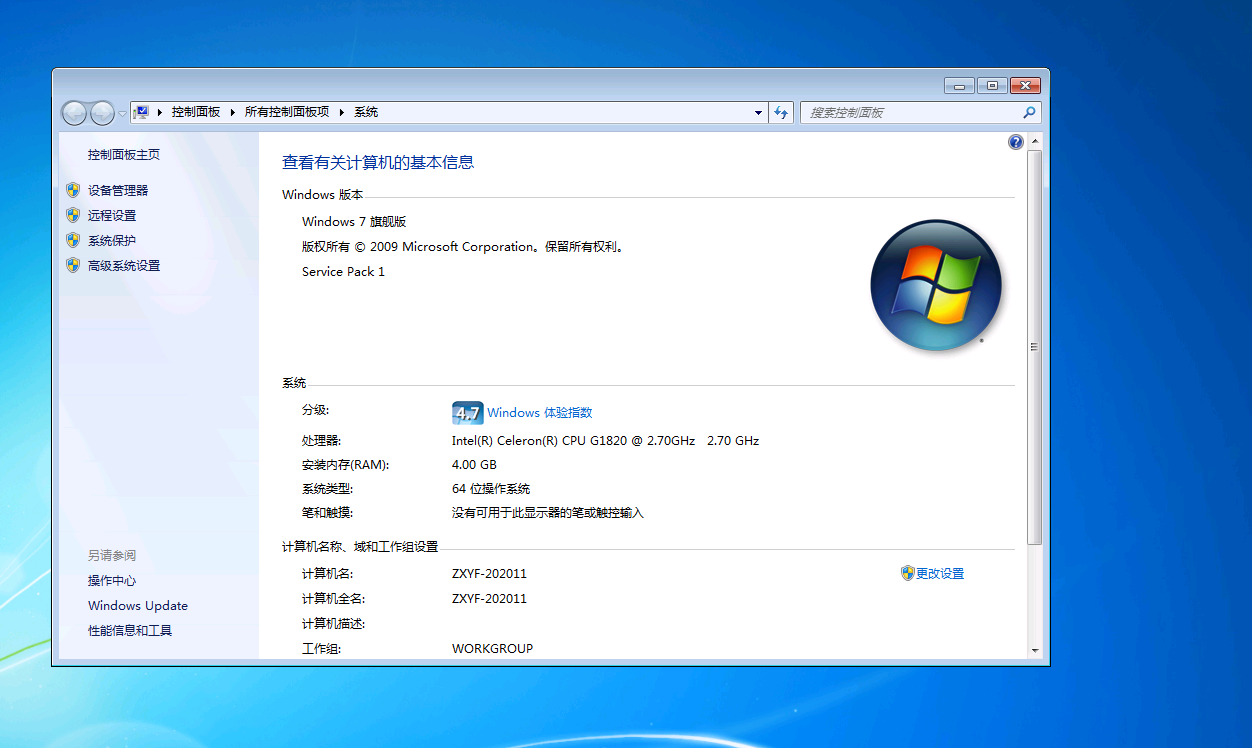Open 远程设置 in the sidebar

click(112, 215)
